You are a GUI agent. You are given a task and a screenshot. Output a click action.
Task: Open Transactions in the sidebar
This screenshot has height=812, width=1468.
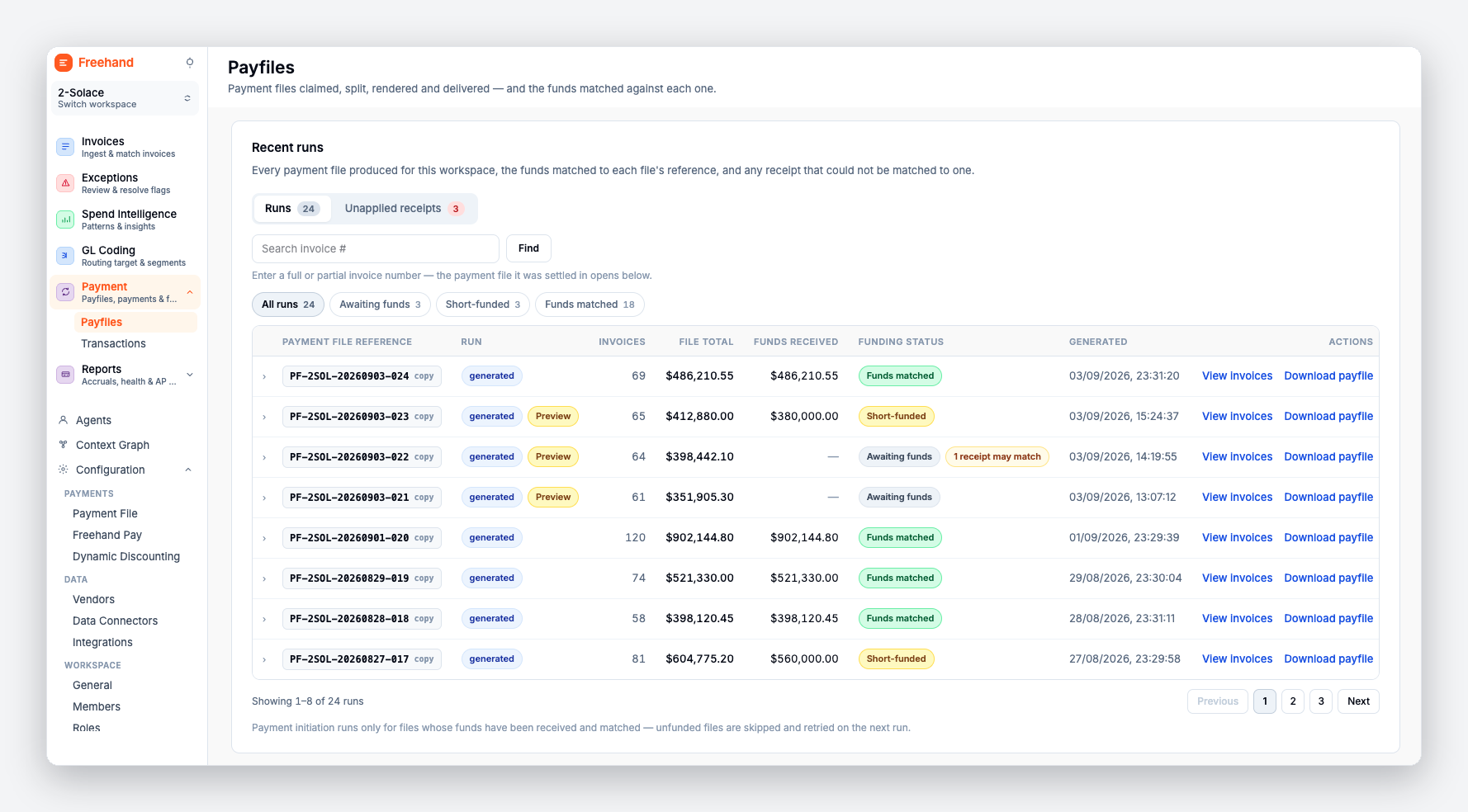point(113,344)
